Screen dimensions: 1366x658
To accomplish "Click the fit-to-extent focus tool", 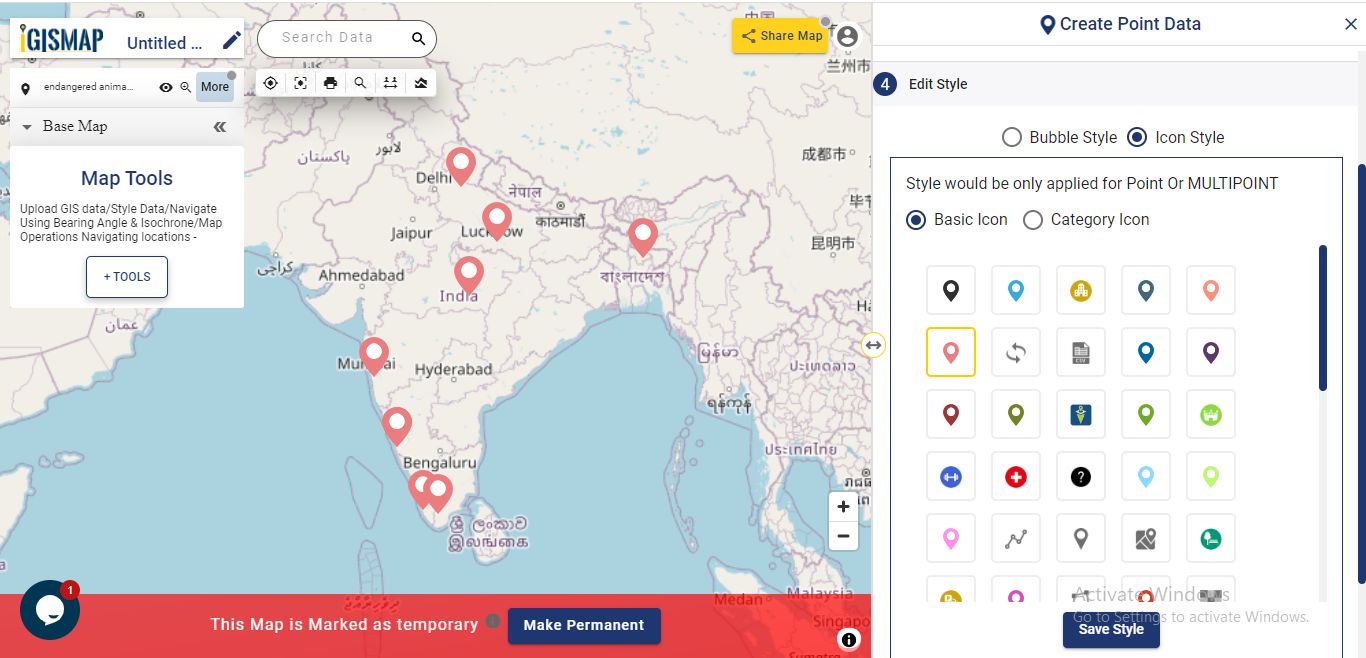I will 300,83.
